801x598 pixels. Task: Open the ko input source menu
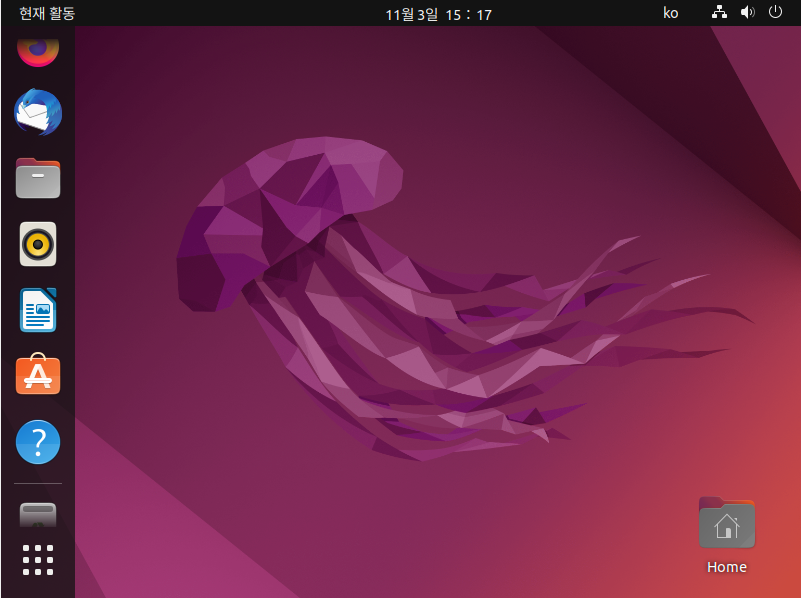click(x=670, y=13)
